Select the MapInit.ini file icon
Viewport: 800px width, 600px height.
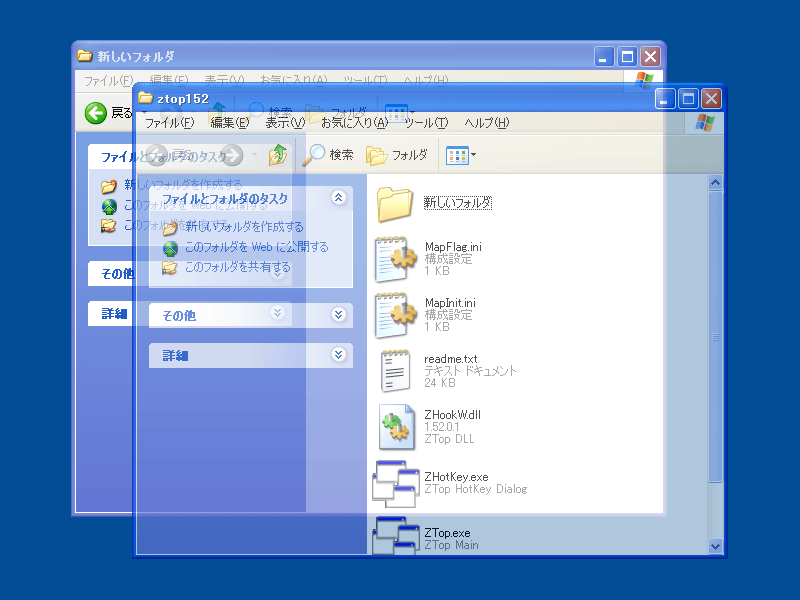(396, 315)
